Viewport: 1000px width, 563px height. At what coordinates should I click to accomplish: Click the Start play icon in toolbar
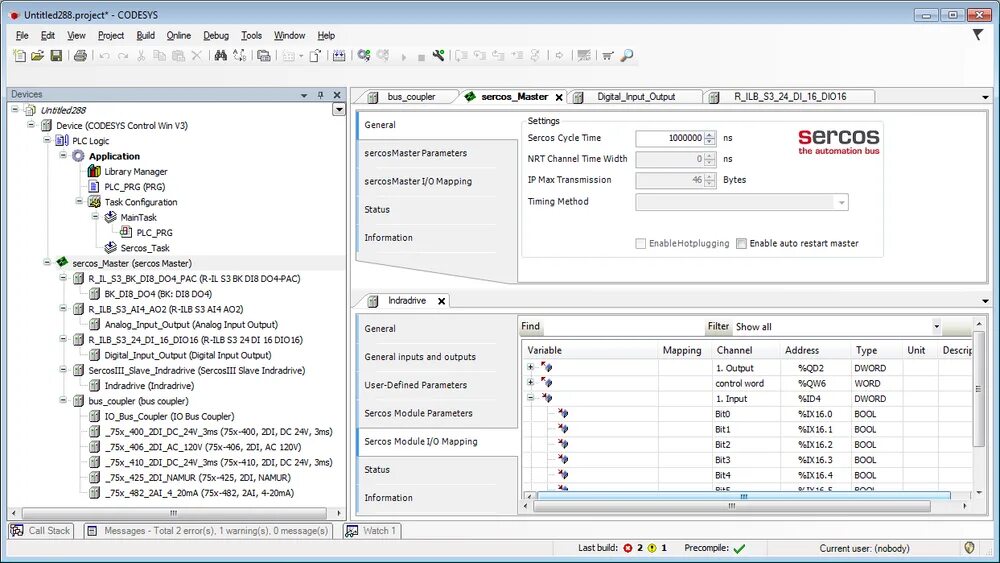click(x=404, y=57)
